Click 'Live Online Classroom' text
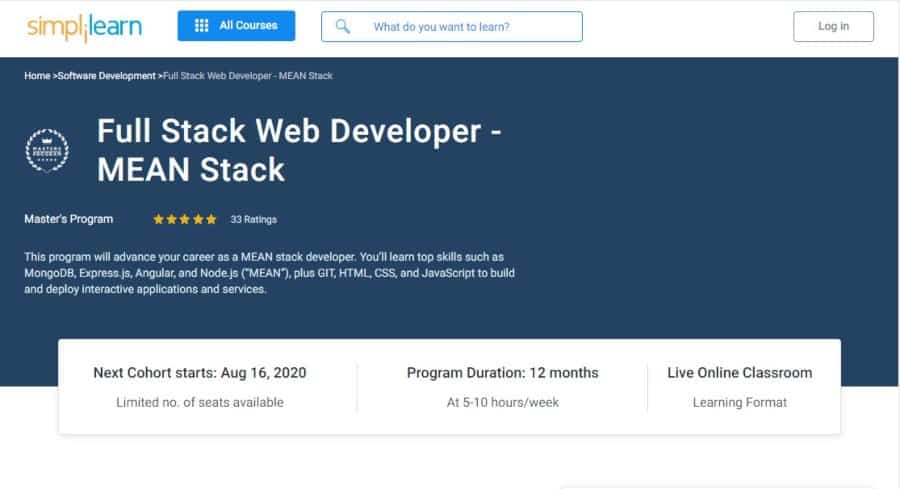900x489 pixels. (739, 372)
